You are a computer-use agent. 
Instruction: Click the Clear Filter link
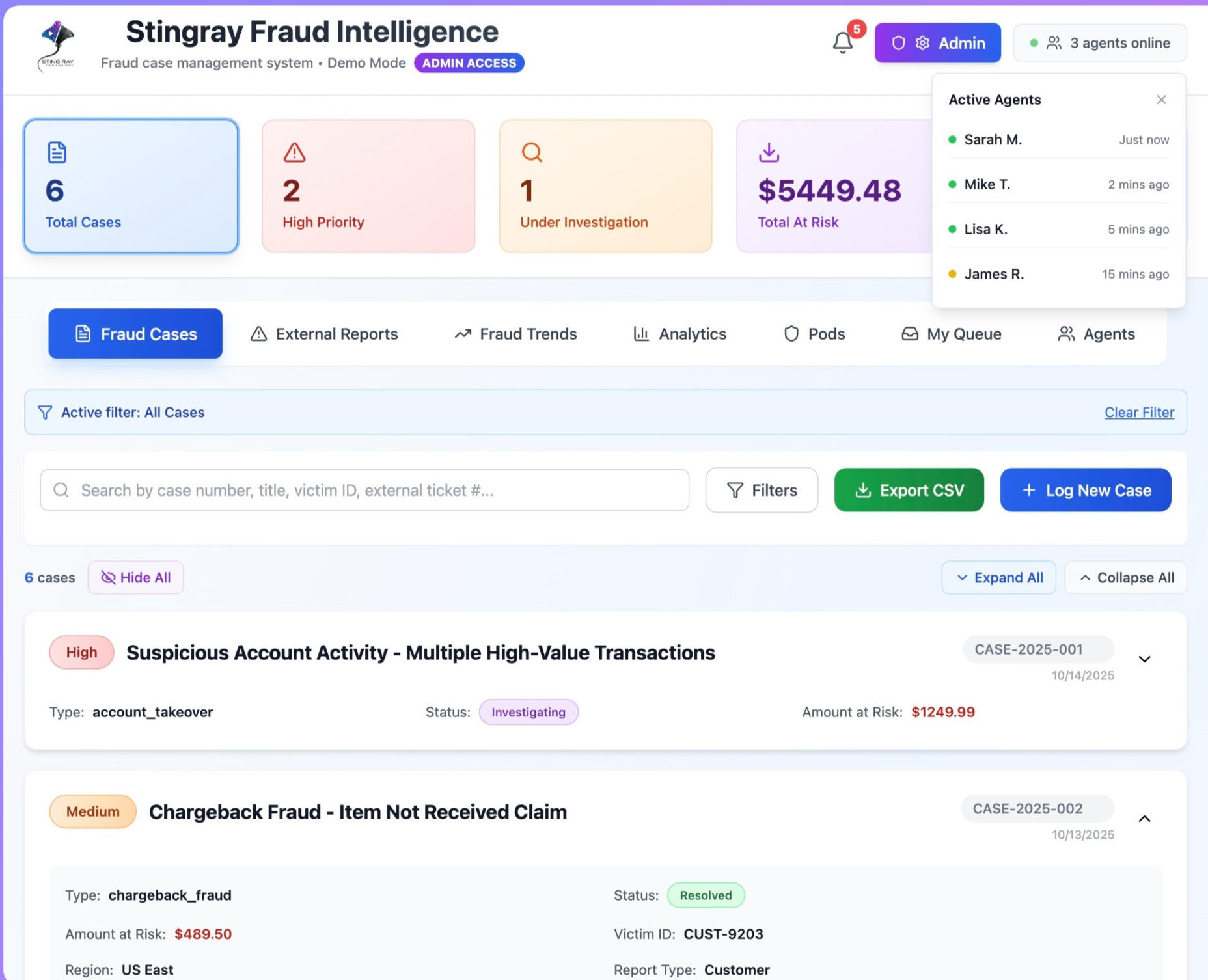(1139, 413)
